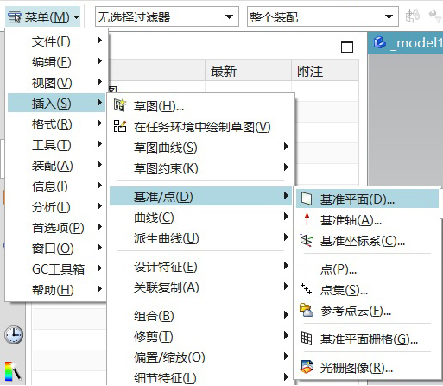
Task: Open the 无选择过滤器 selection filter dropdown
Action: tap(167, 16)
